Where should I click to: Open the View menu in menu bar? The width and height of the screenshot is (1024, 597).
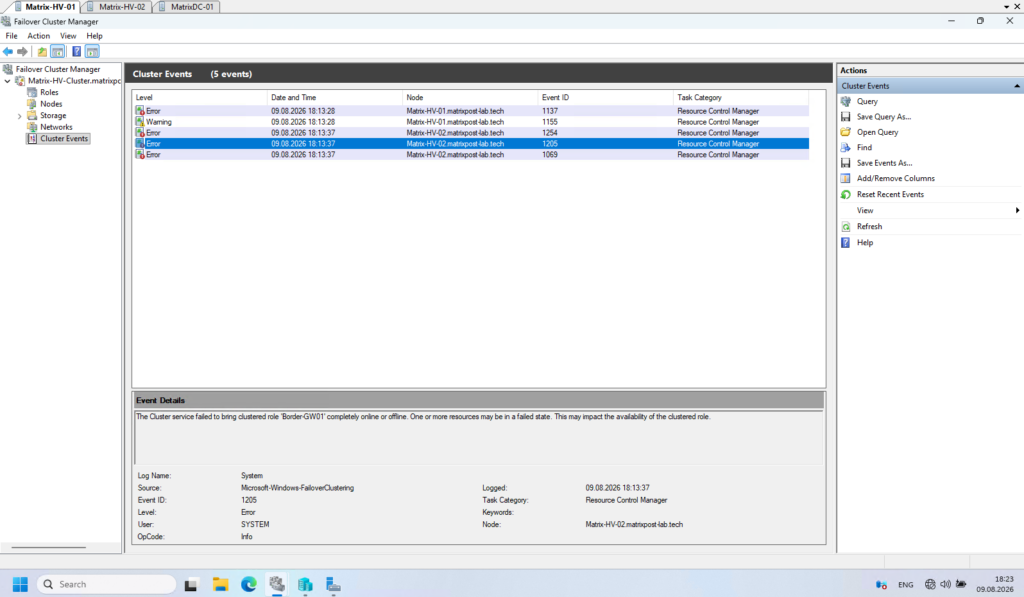68,36
